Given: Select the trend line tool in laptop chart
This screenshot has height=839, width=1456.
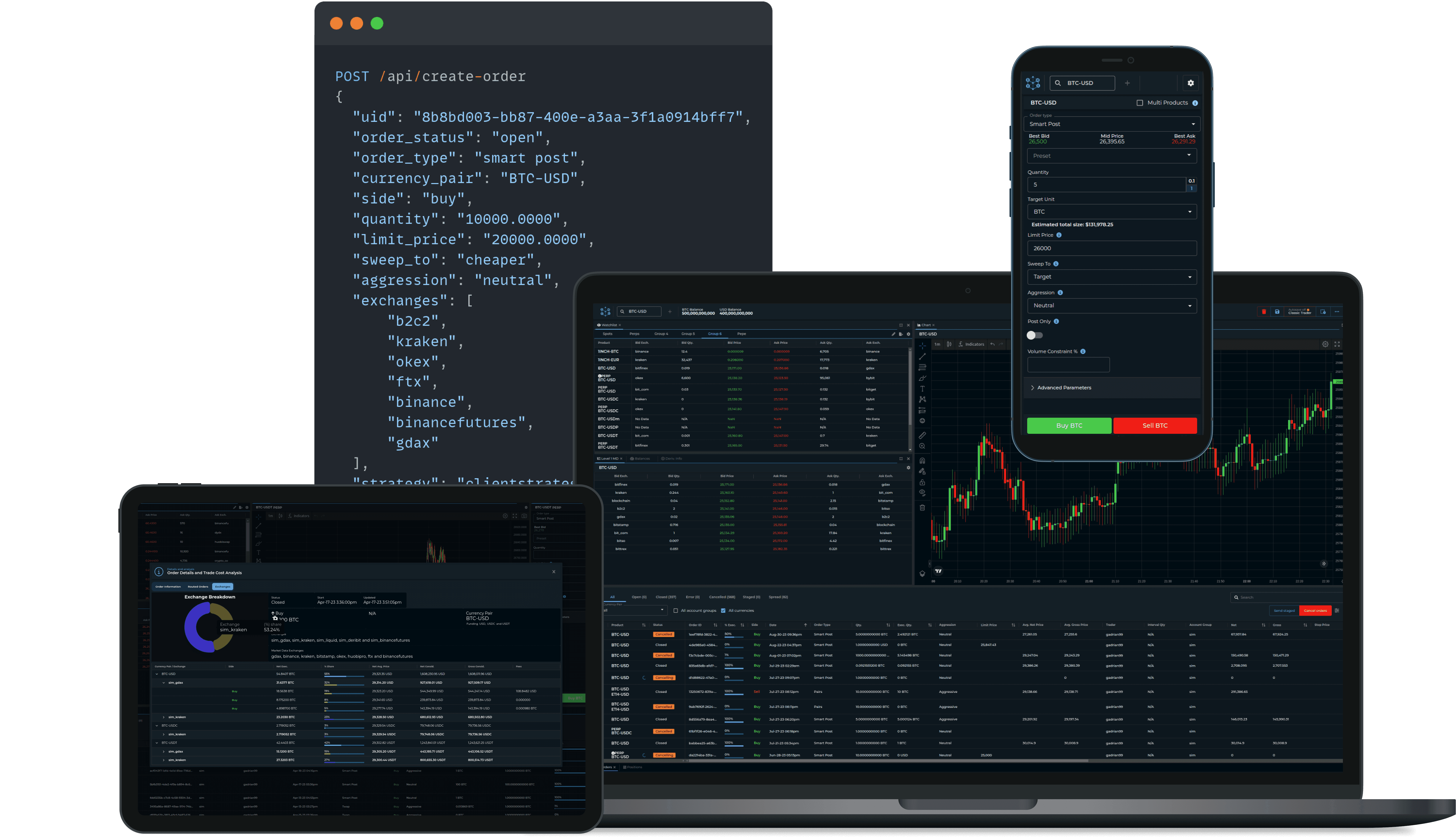Looking at the screenshot, I should pyautogui.click(x=922, y=357).
